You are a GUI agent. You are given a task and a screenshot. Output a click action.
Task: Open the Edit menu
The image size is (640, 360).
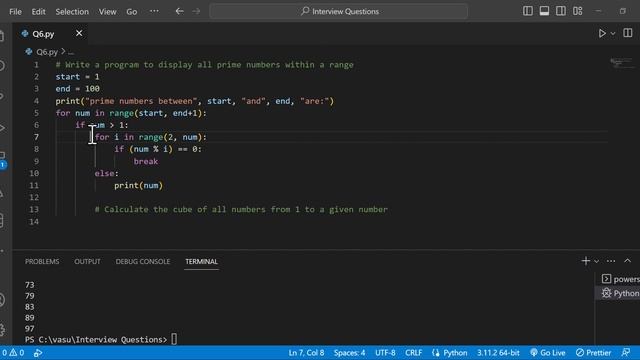coord(38,11)
